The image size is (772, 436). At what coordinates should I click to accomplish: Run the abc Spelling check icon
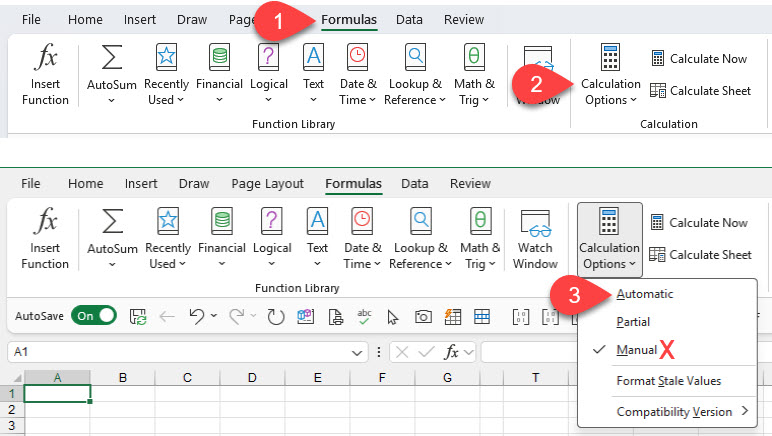[364, 316]
